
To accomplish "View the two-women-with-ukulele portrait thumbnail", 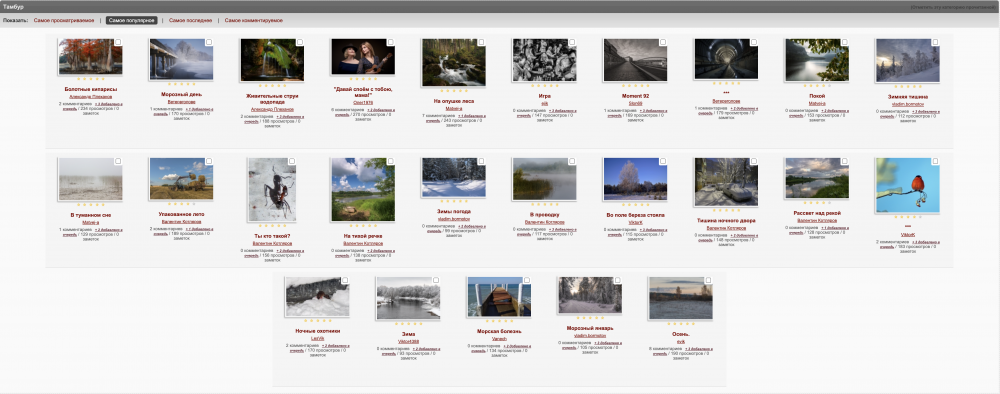I will 363,57.
